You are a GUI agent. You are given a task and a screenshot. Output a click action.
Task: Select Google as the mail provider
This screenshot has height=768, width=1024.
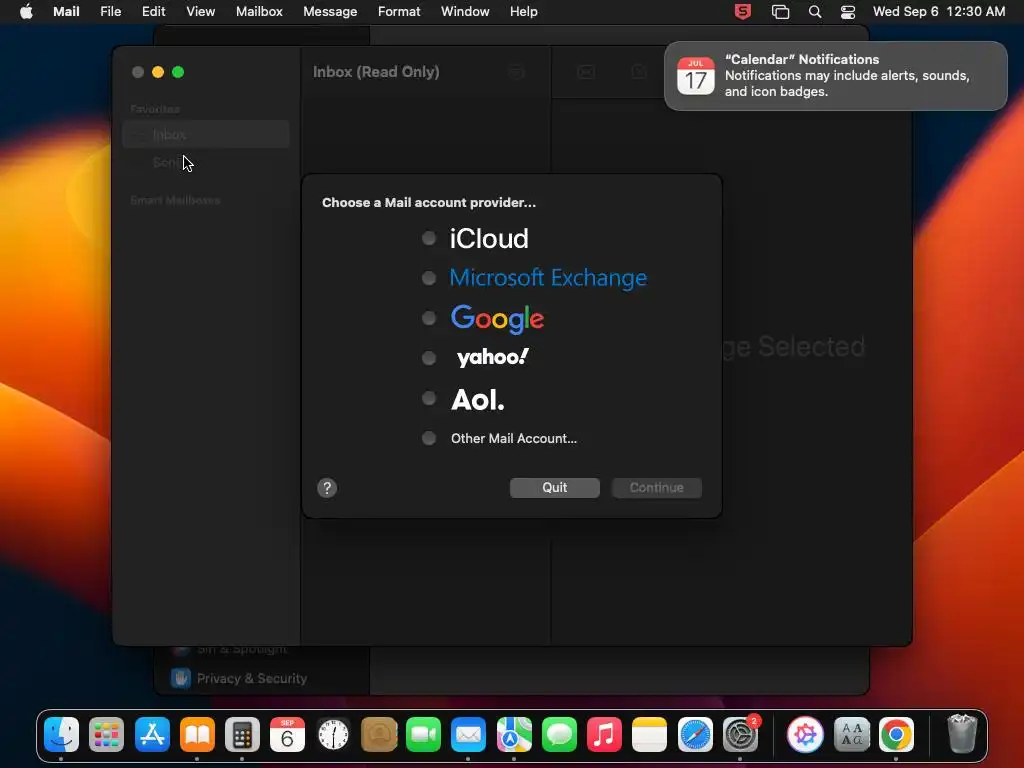point(428,318)
